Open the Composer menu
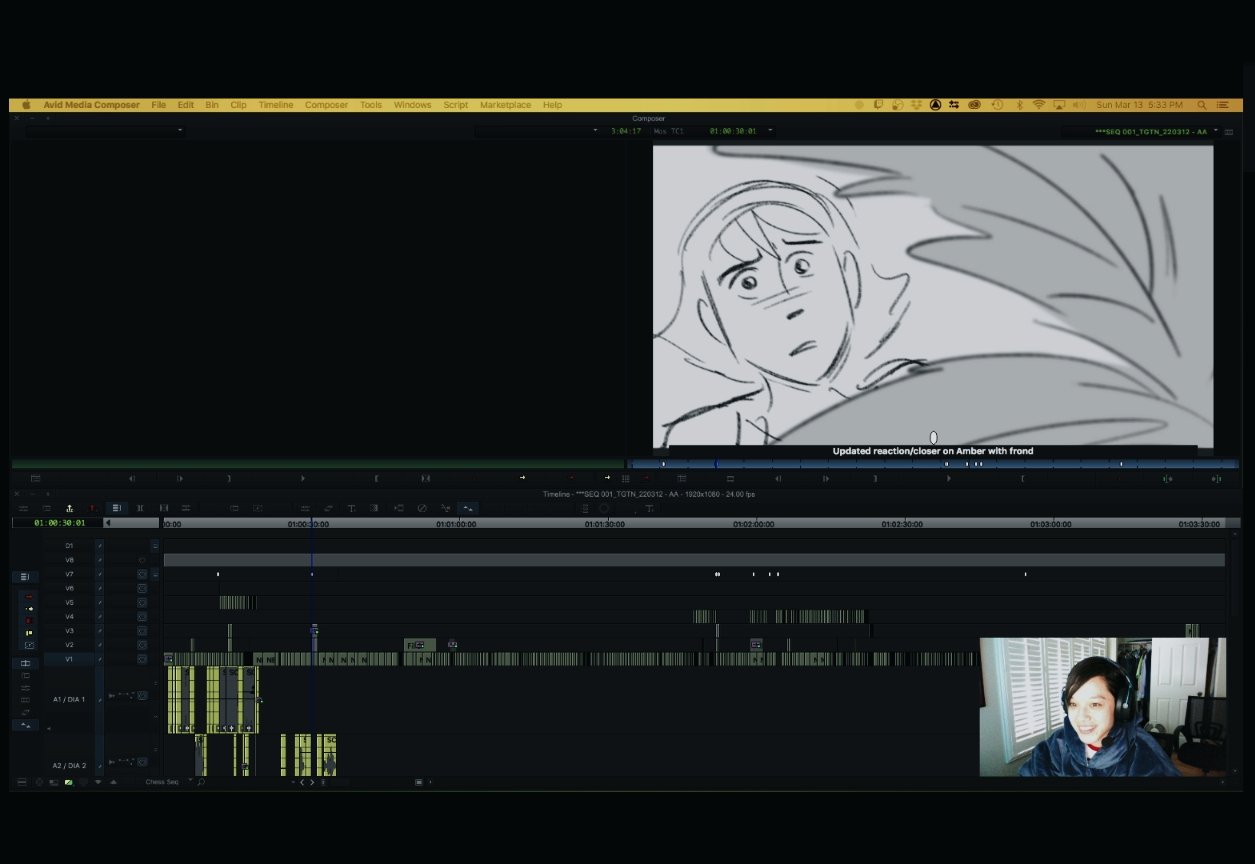 pos(326,105)
